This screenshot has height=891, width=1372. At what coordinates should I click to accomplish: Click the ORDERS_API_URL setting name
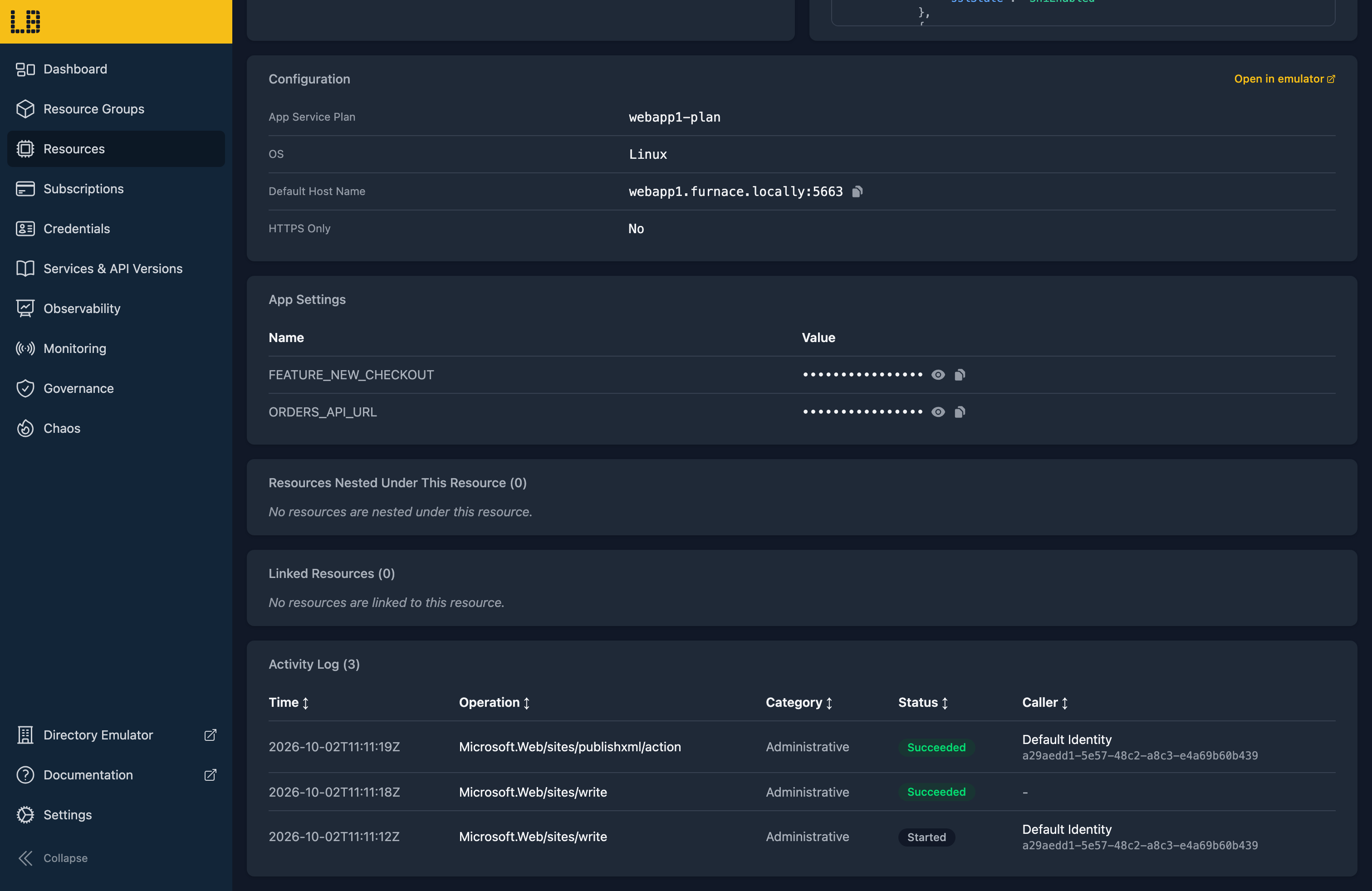pos(323,412)
